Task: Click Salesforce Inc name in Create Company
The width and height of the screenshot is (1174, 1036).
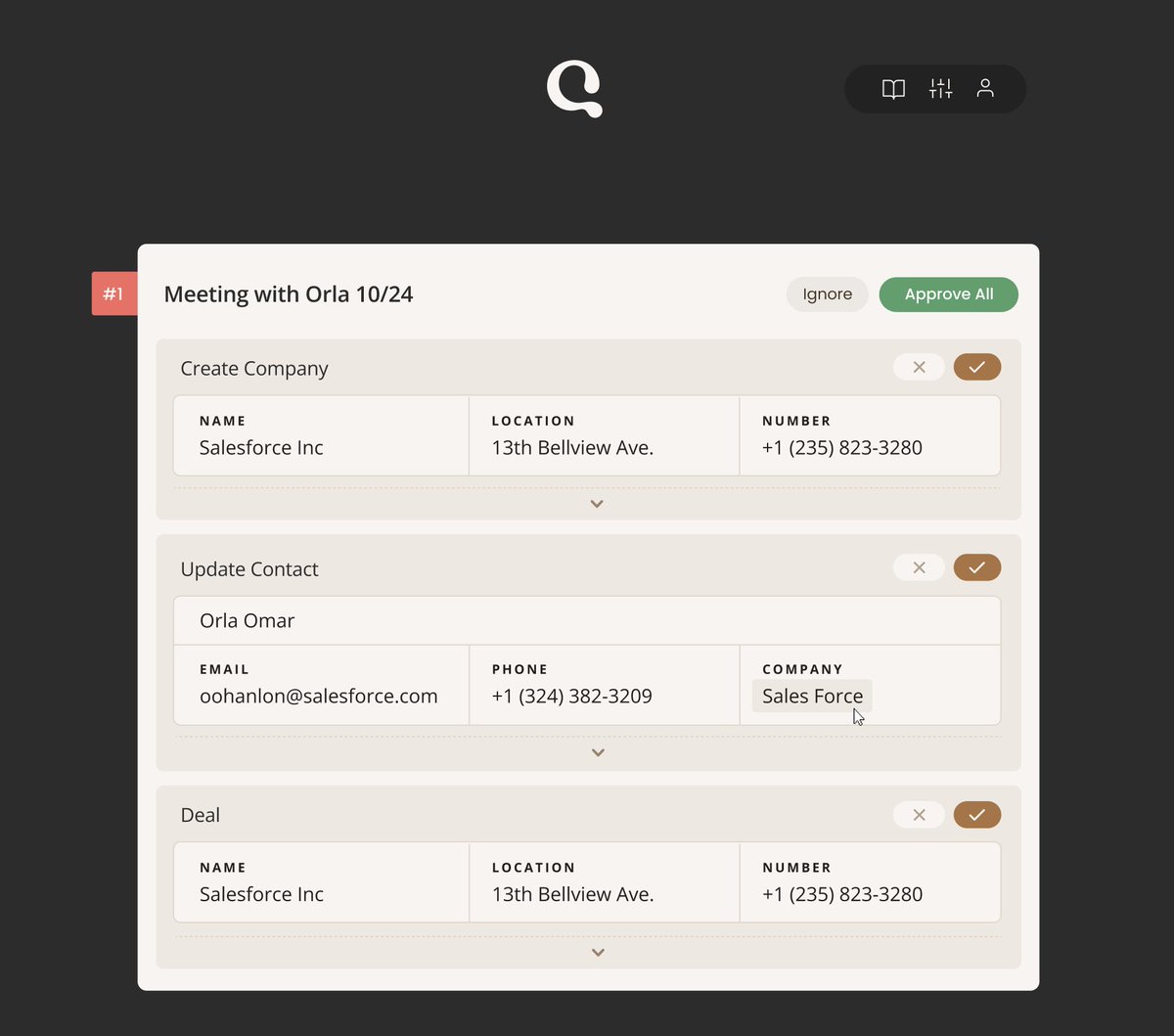Action: pos(261,448)
